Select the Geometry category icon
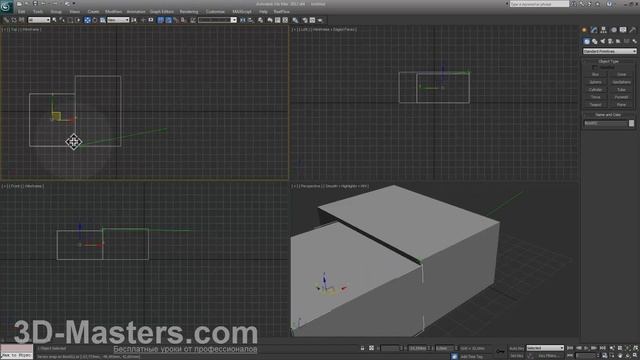The width and height of the screenshot is (640, 360). point(587,41)
